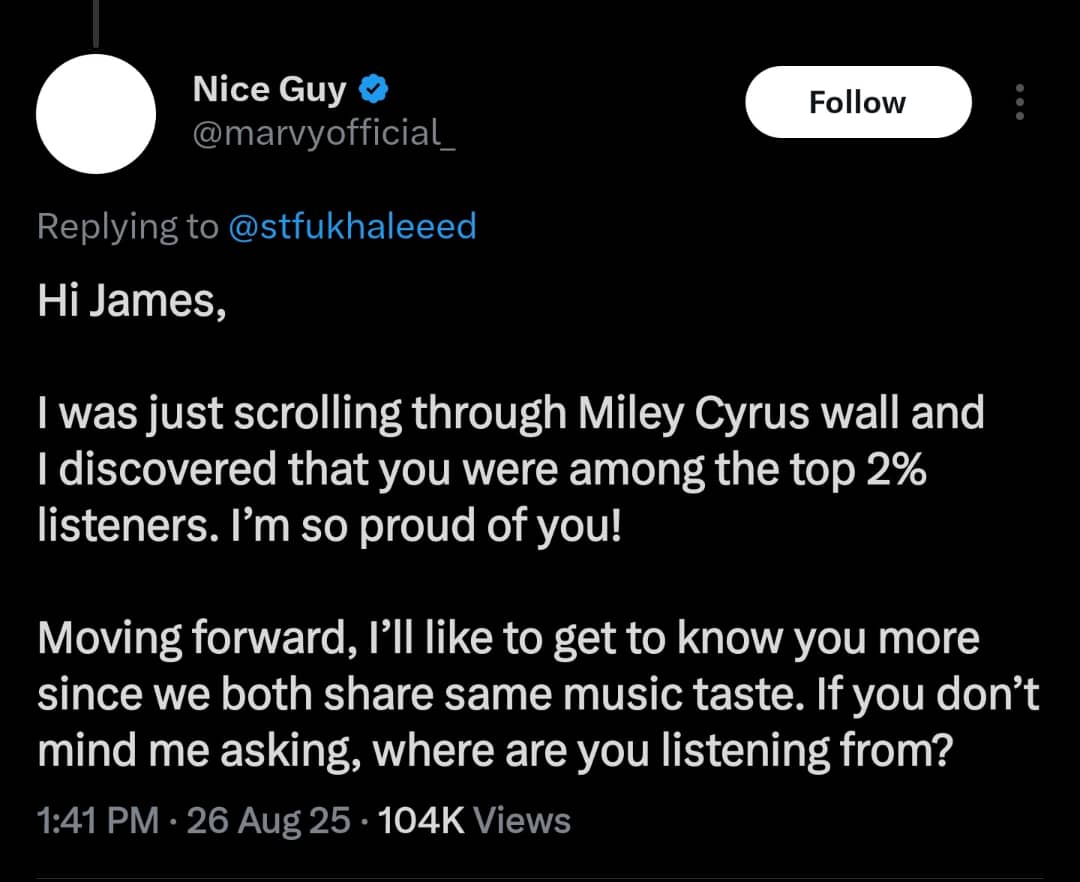Click the 26 Aug 25 date
The height and width of the screenshot is (882, 1080).
268,821
